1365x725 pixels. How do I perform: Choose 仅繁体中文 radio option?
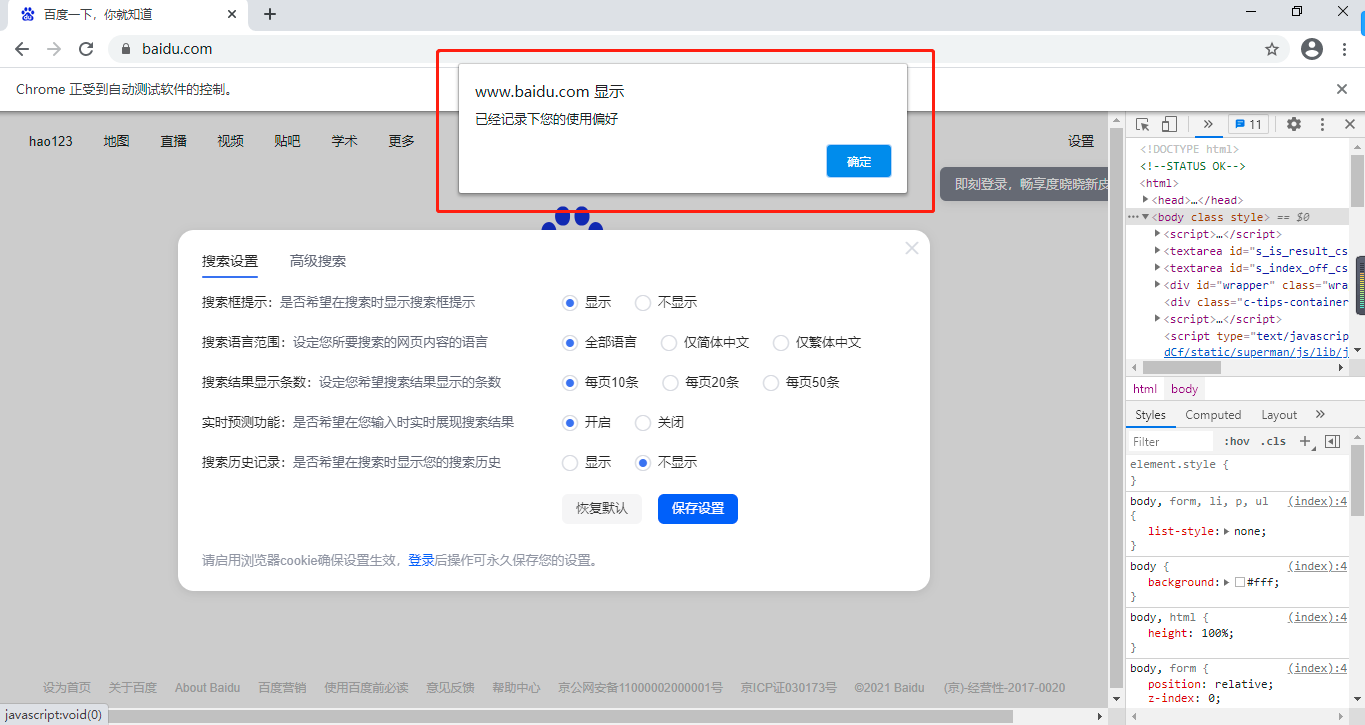(x=781, y=342)
